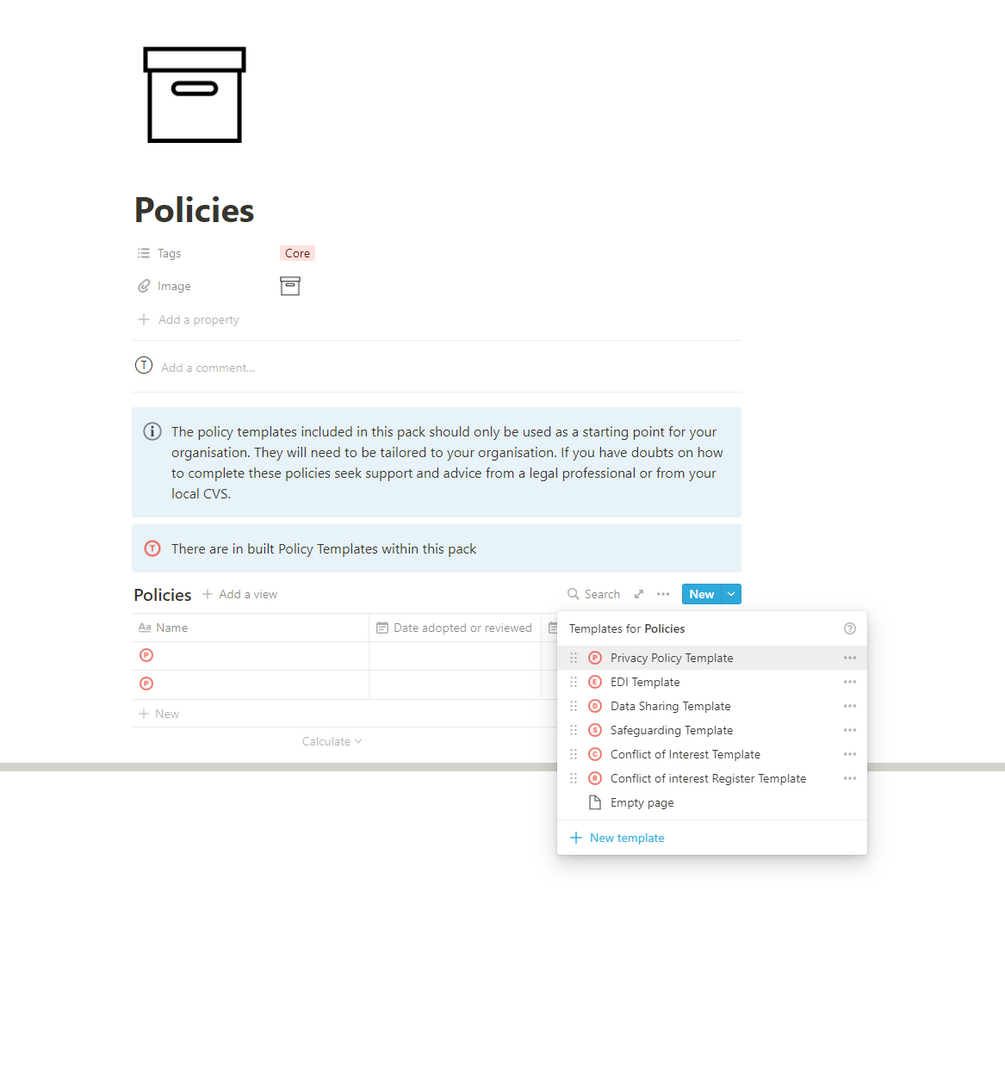Choose the Empty page option
The image size is (1005, 1089).
coord(641,803)
